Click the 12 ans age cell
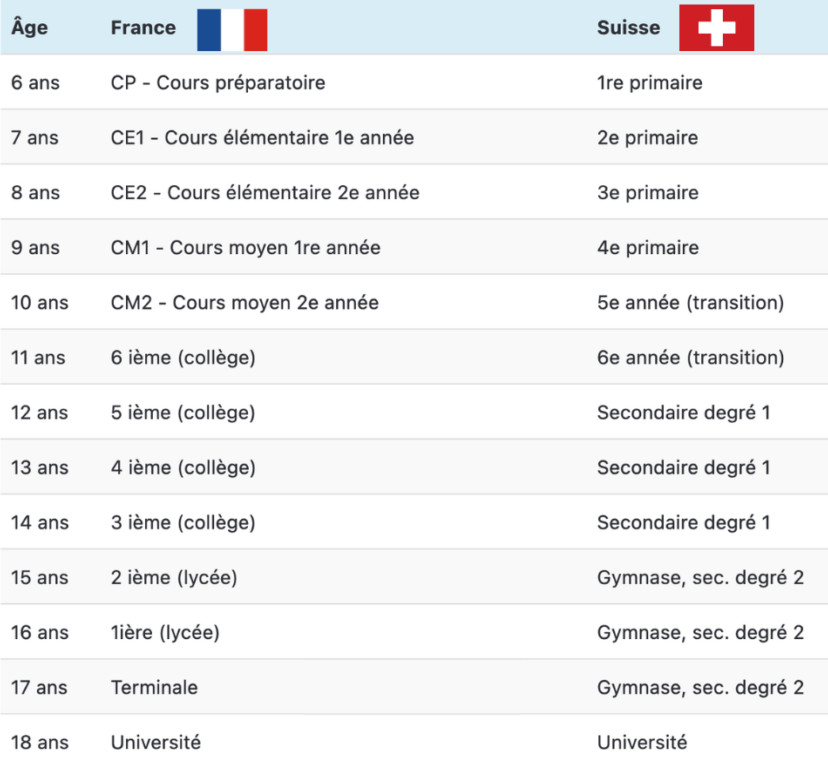Image resolution: width=828 pixels, height=781 pixels. click(x=40, y=413)
